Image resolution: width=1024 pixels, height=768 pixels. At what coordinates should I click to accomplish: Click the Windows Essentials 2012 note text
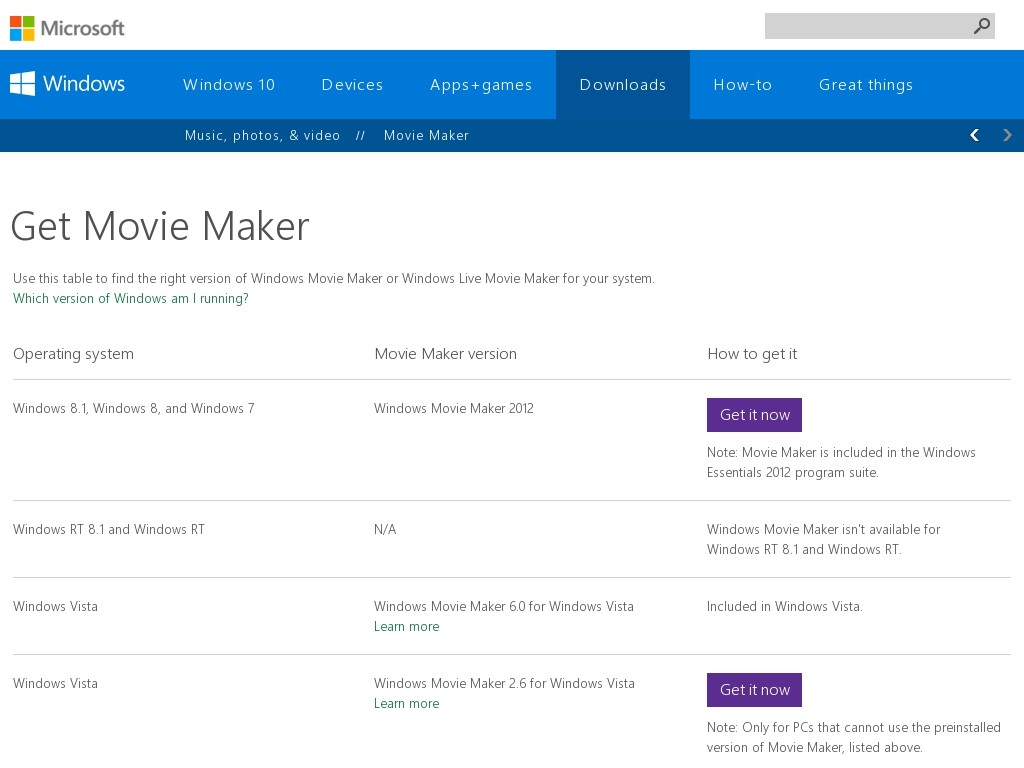841,462
